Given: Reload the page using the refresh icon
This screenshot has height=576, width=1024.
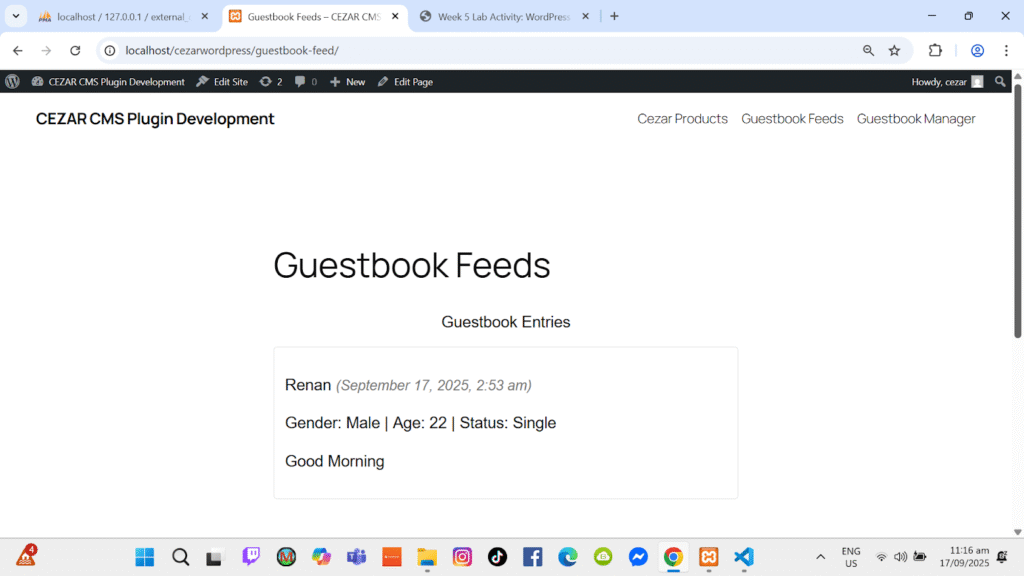Looking at the screenshot, I should pyautogui.click(x=75, y=50).
